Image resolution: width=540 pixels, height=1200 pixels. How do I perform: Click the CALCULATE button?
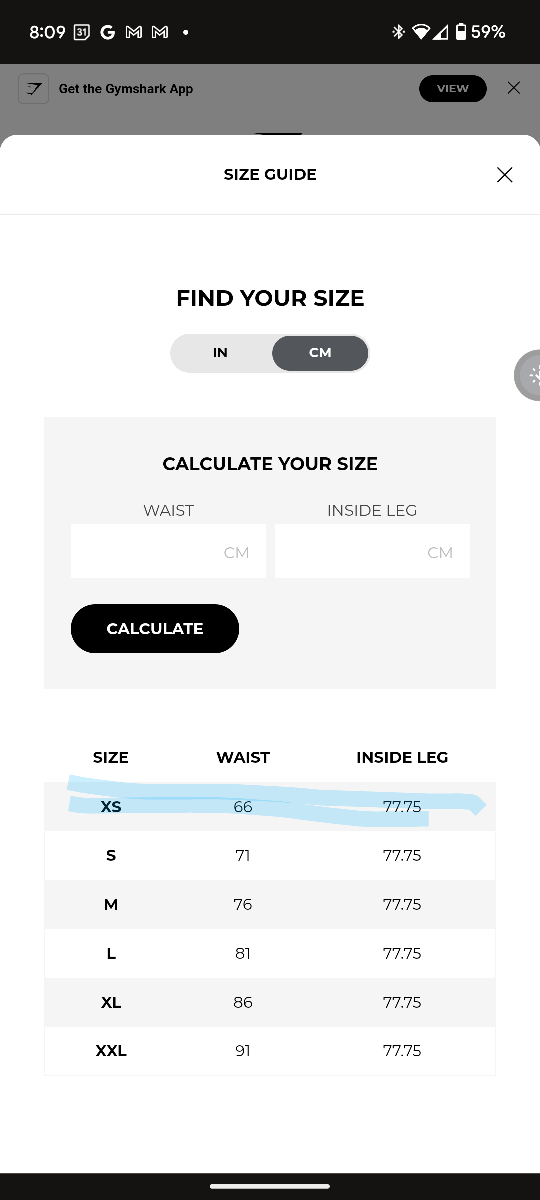(x=155, y=628)
